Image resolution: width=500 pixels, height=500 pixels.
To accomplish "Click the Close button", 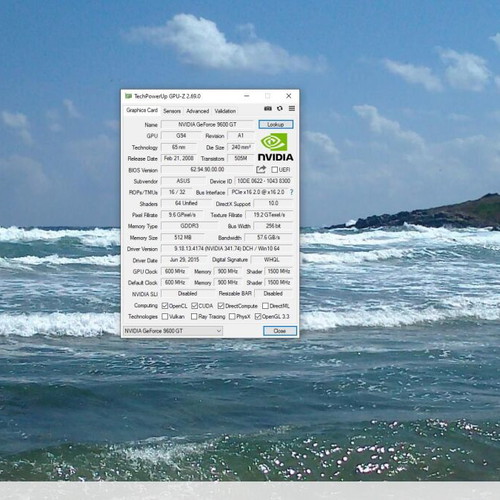I will [280, 331].
